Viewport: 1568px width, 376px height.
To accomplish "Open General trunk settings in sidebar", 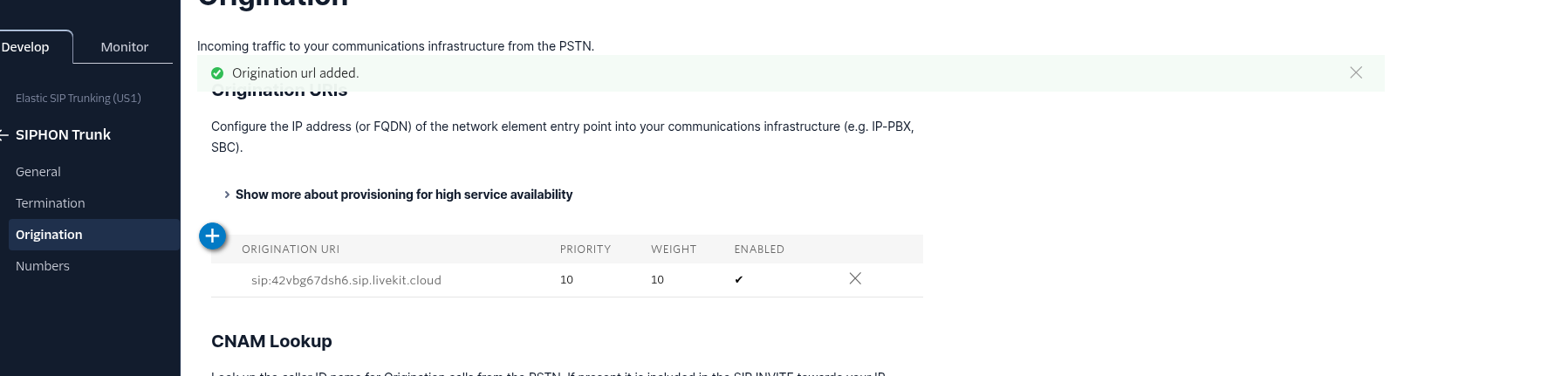I will (x=38, y=172).
